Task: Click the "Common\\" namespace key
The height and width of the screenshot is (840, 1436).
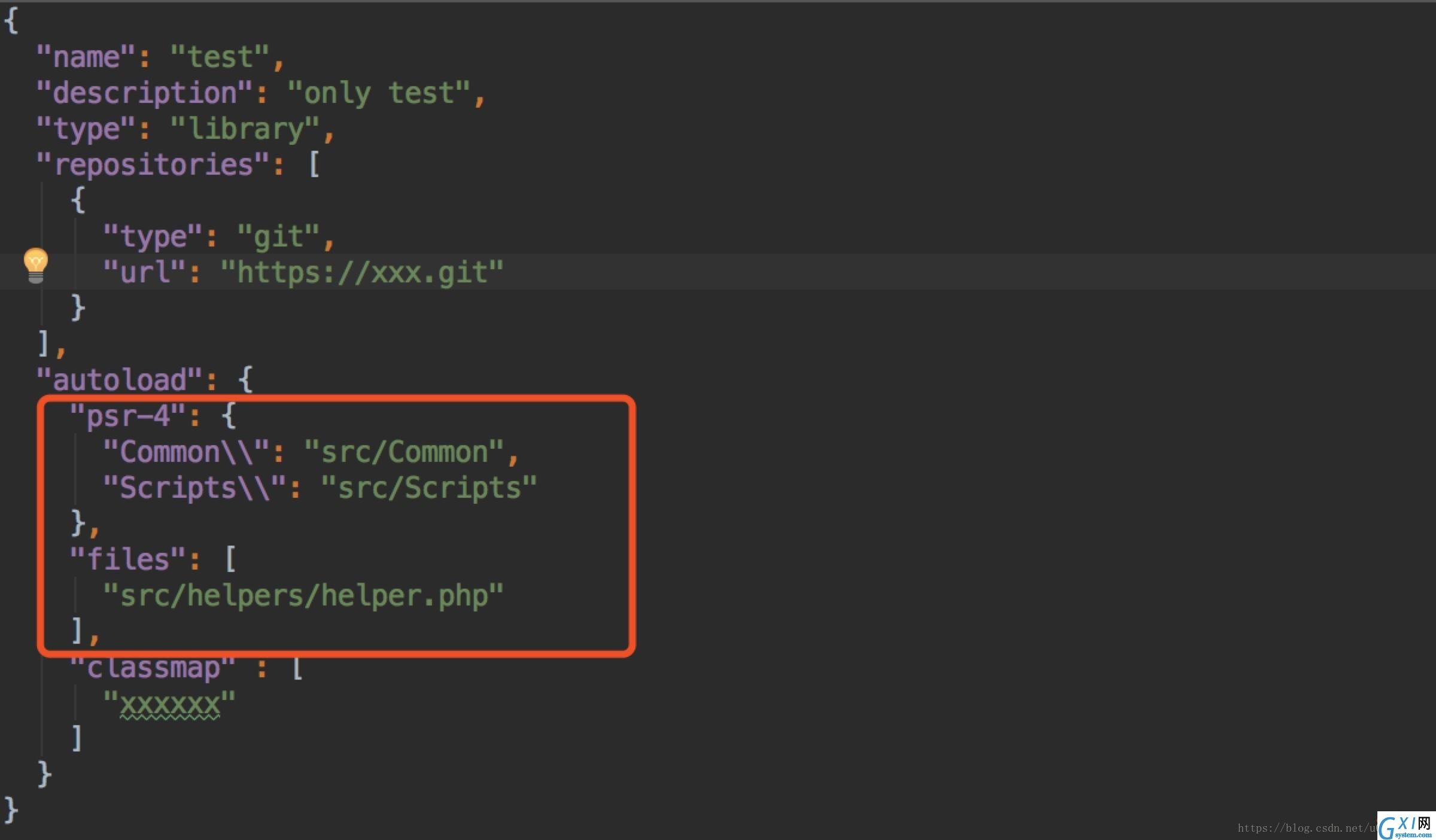Action: pos(186,452)
